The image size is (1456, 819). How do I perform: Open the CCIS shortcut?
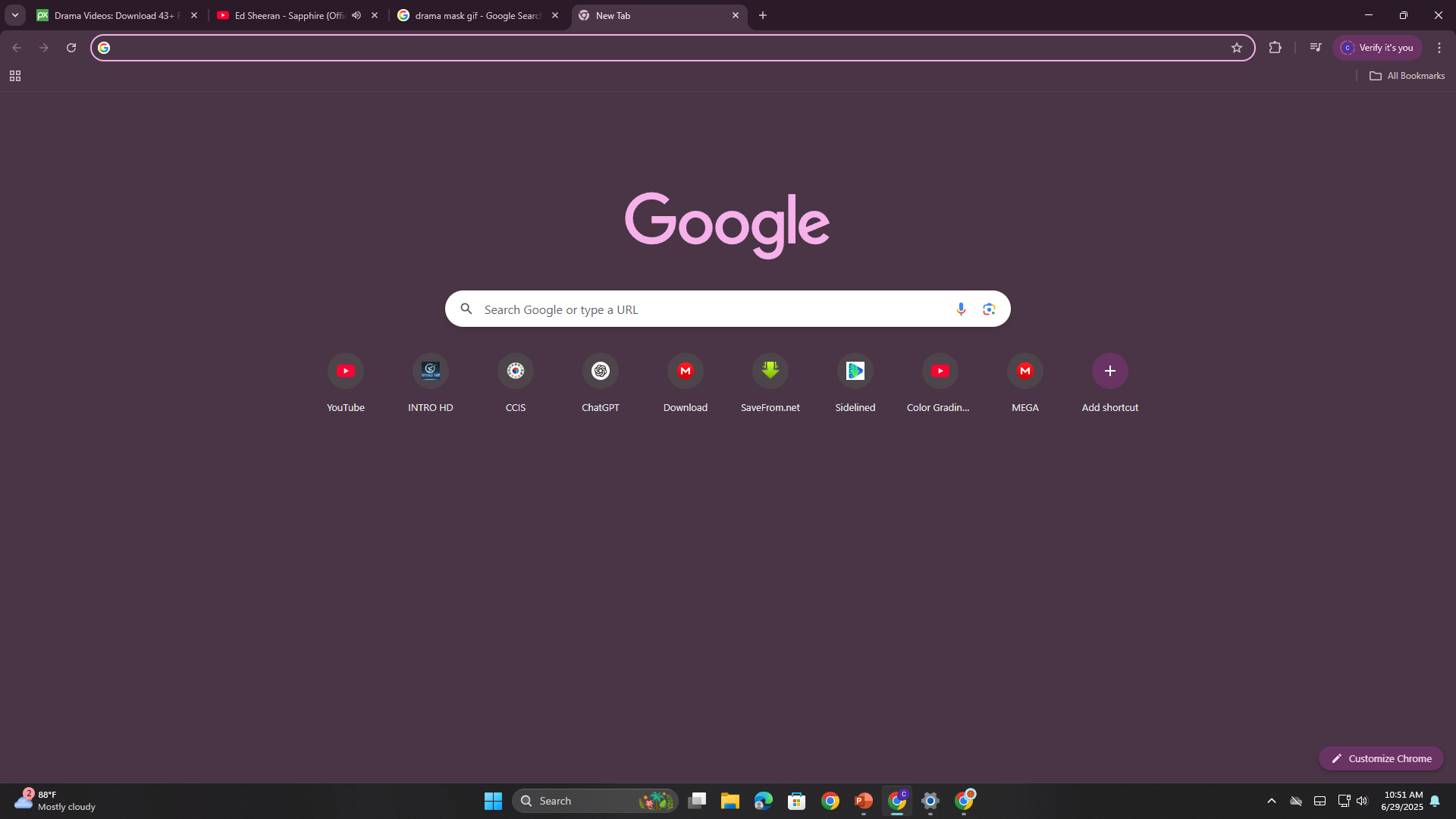click(516, 384)
